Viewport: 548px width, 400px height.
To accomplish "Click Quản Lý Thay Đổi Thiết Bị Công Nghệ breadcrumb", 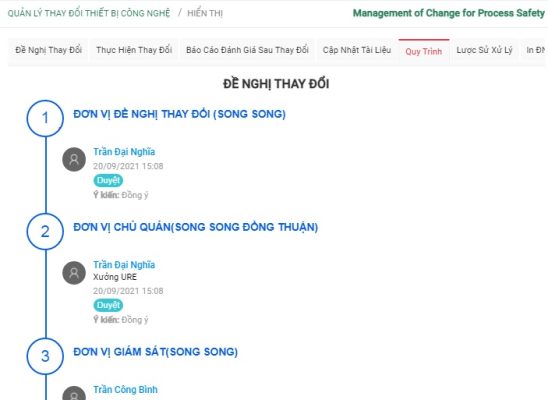I will (89, 13).
